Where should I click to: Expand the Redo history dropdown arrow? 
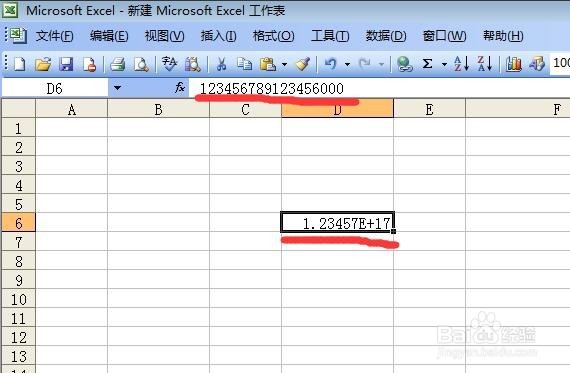coord(381,65)
